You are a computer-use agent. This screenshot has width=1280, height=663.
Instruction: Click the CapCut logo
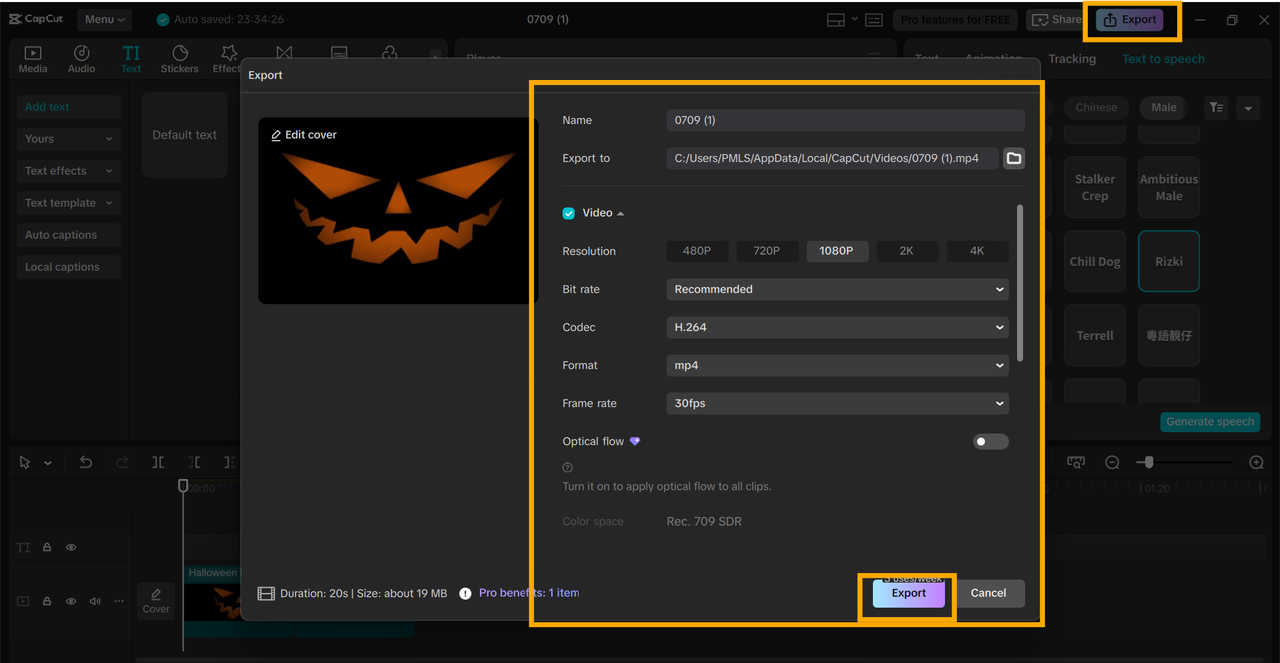pos(37,19)
